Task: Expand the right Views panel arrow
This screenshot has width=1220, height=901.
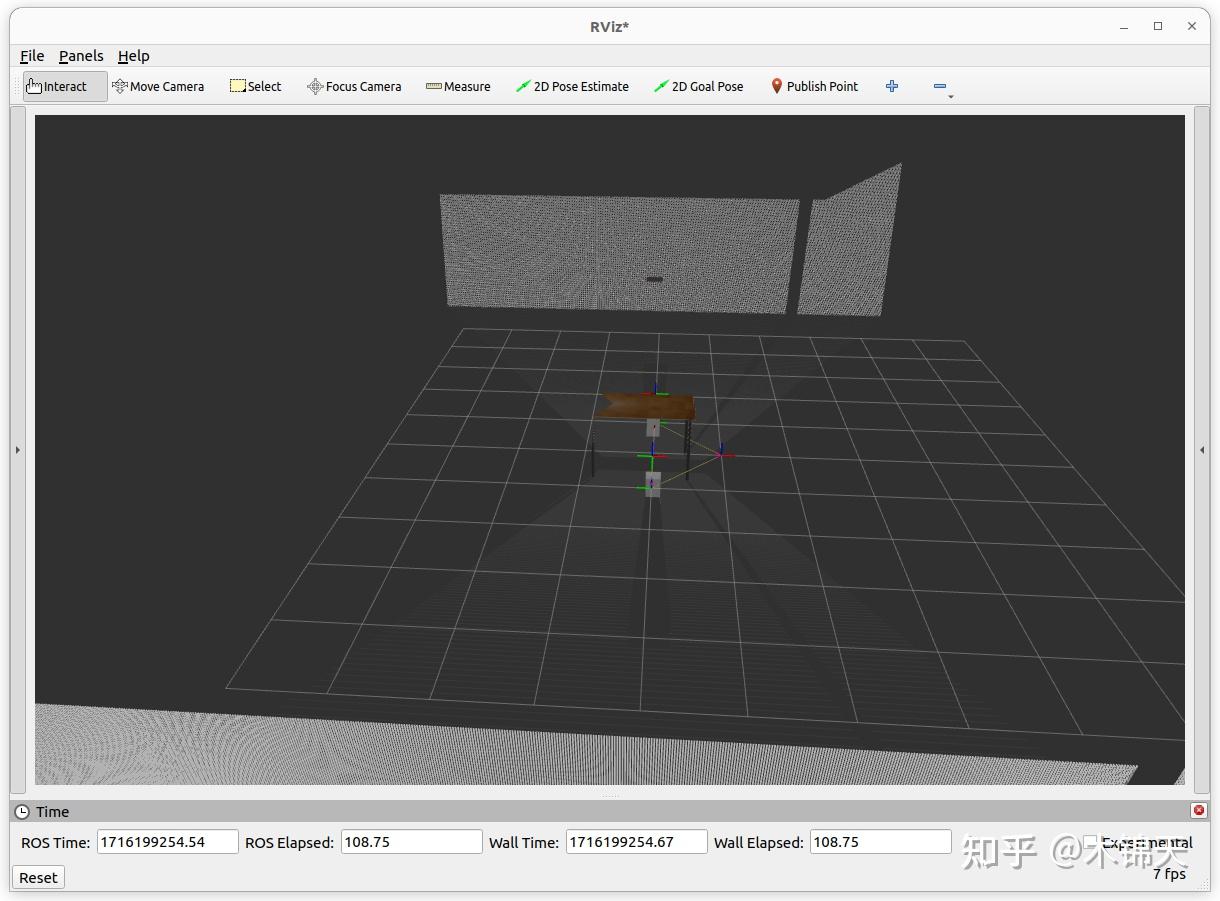Action: (x=1201, y=450)
